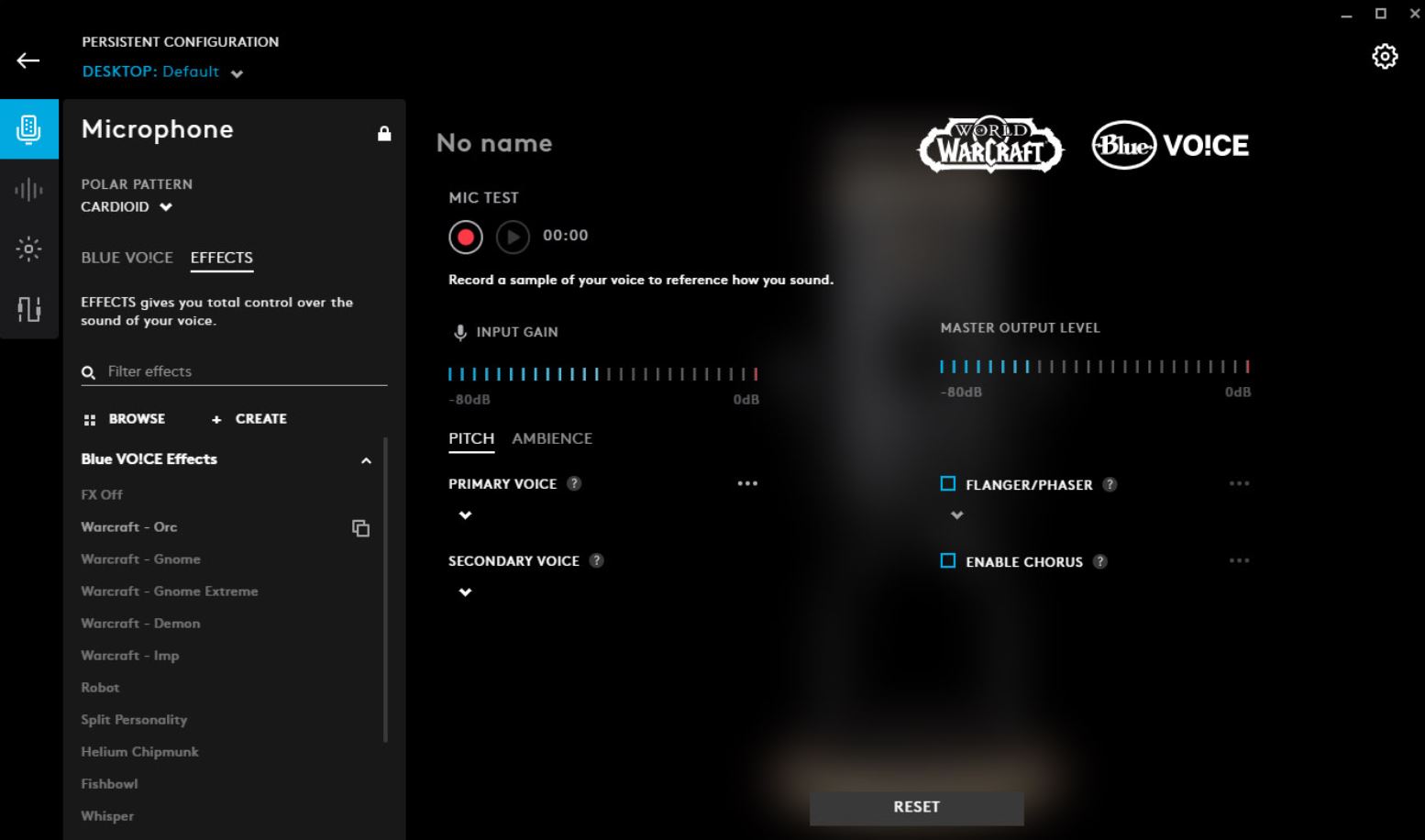Viewport: 1425px width, 840px height.
Task: Open Primary Voice more options menu
Action: pyautogui.click(x=747, y=483)
